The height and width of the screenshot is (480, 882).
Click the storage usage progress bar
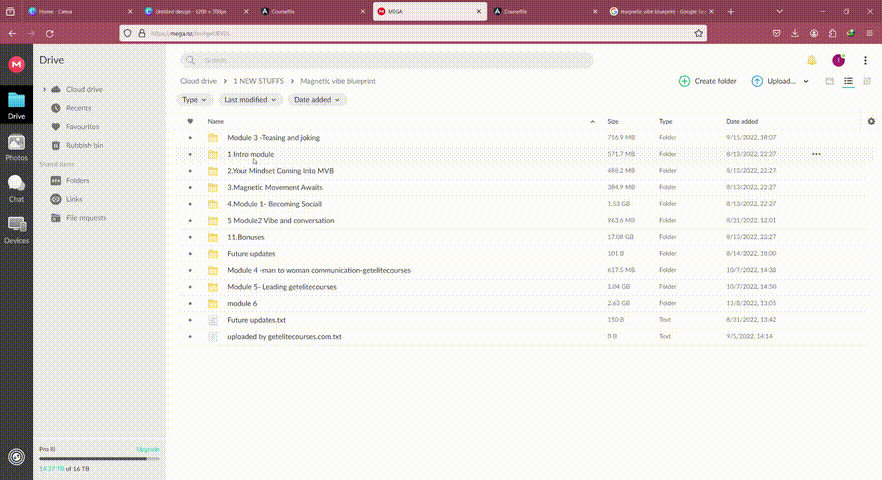[x=100, y=459]
